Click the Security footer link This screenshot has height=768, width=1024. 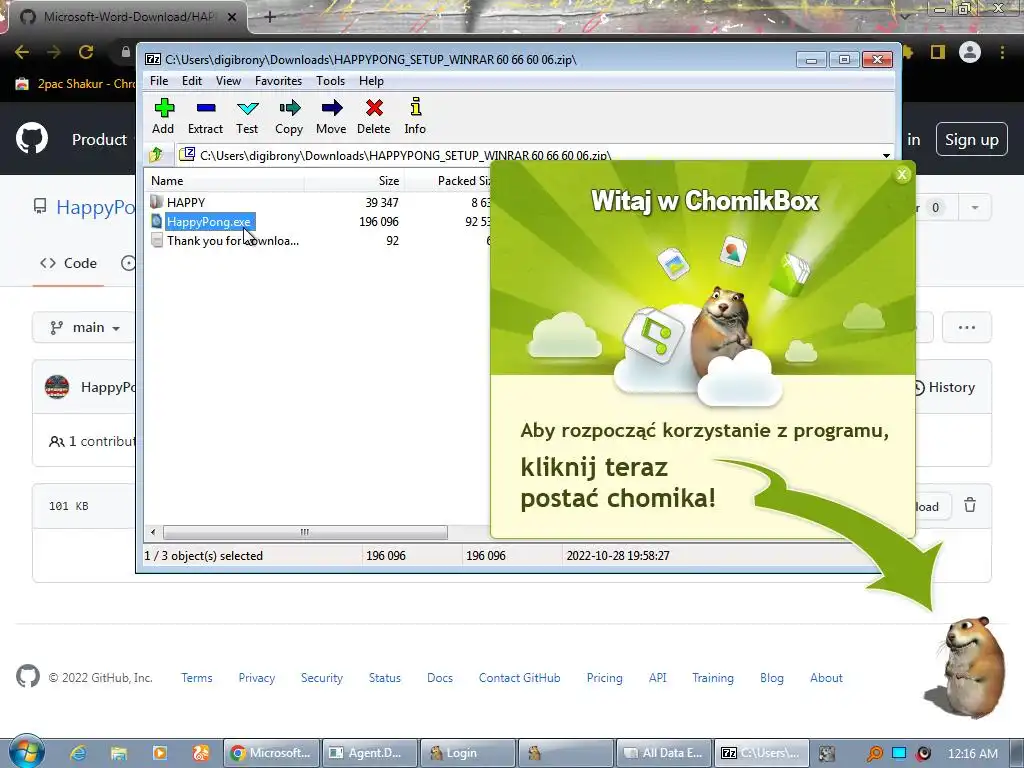click(x=321, y=678)
